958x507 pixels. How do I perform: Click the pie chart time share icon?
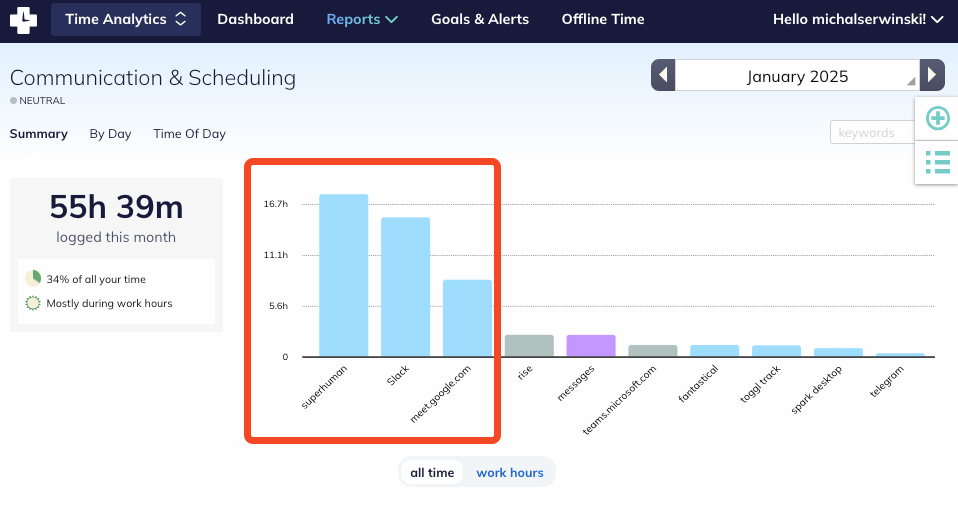point(33,278)
